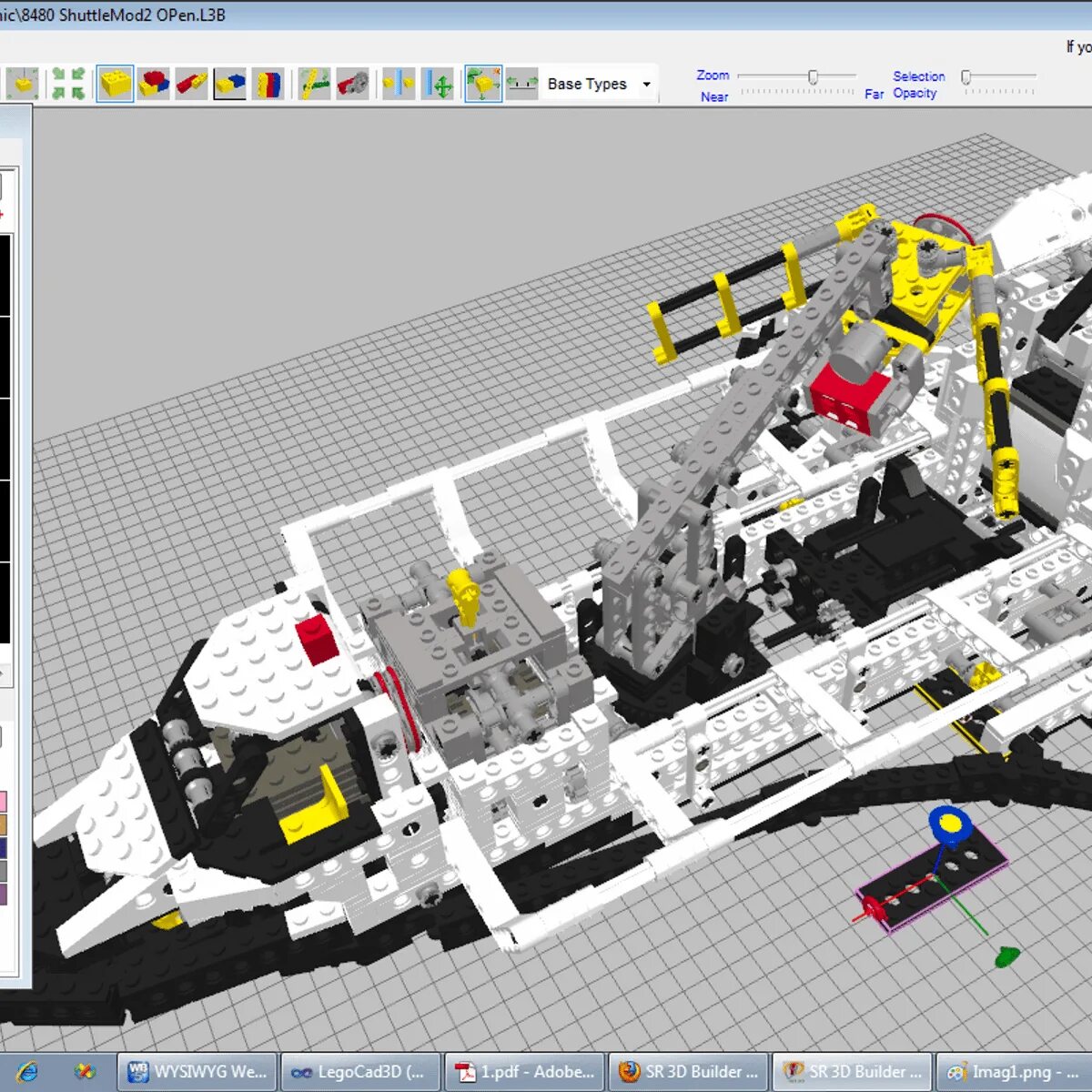Click the yellow brick with corner arrows icon
This screenshot has height=1092, width=1092.
click(x=21, y=84)
